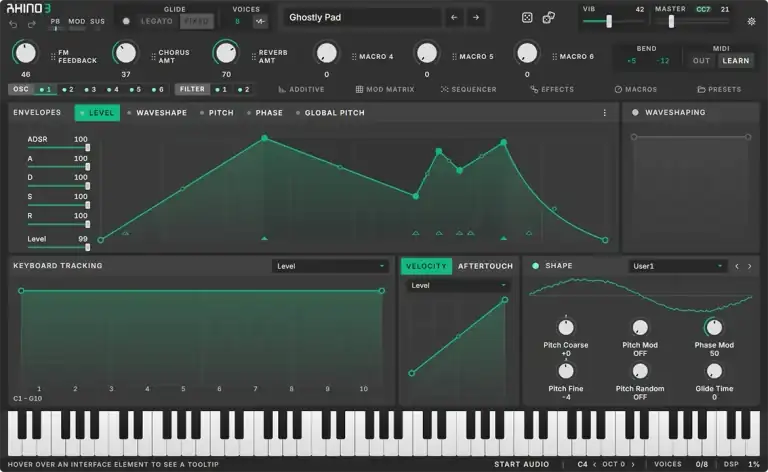Open the User1 shape dropdown

pyautogui.click(x=677, y=266)
